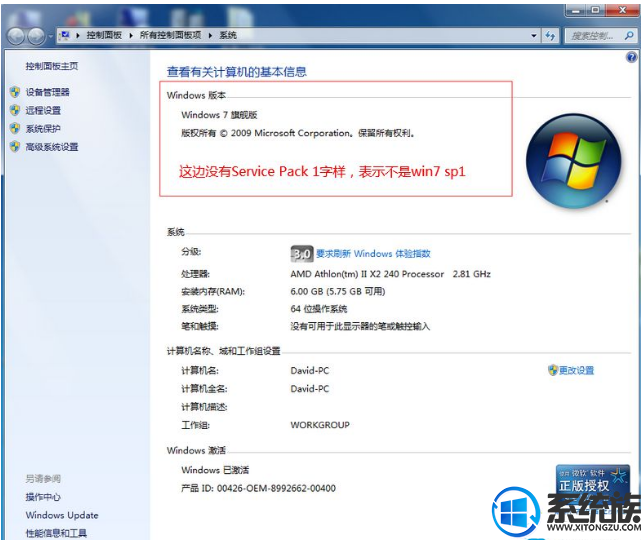Open 要求刷新 Windows 体验指数 link
This screenshot has height=540, width=641.
click(x=373, y=254)
